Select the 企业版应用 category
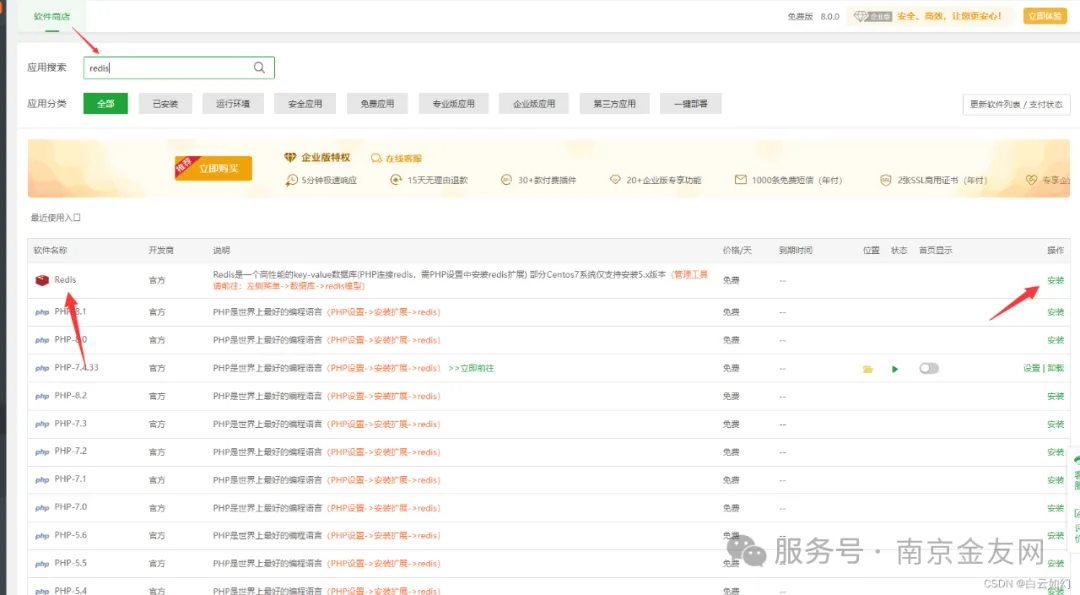The width and height of the screenshot is (1080, 595). coord(534,103)
